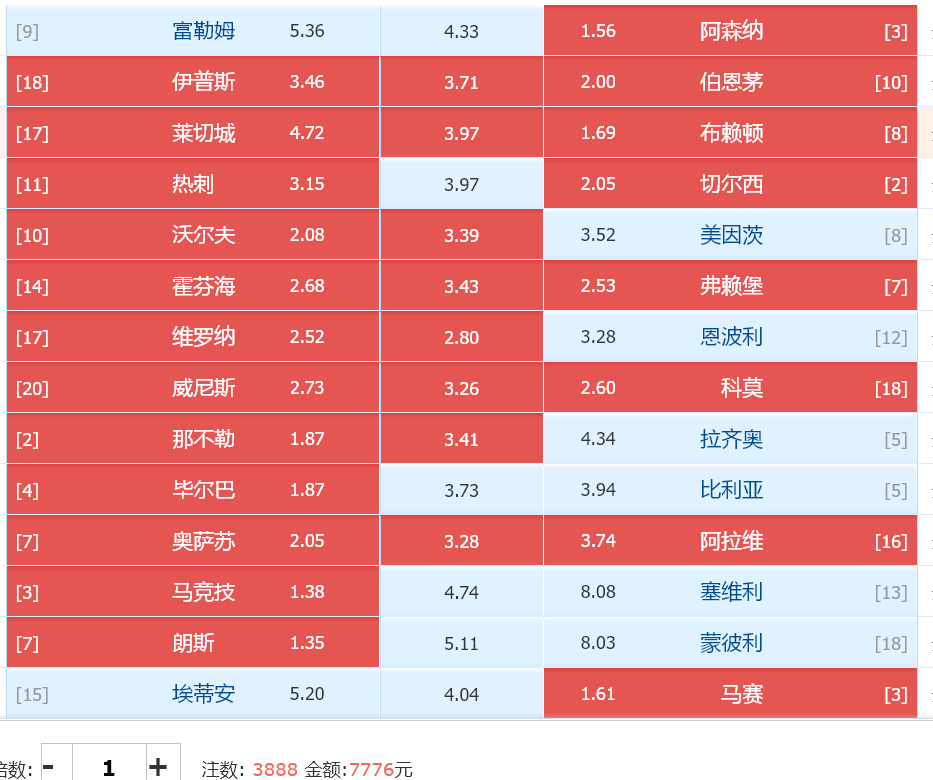Toggle draw 3.71 in 伊普斯 row
The width and height of the screenshot is (933, 780).
pyautogui.click(x=462, y=82)
